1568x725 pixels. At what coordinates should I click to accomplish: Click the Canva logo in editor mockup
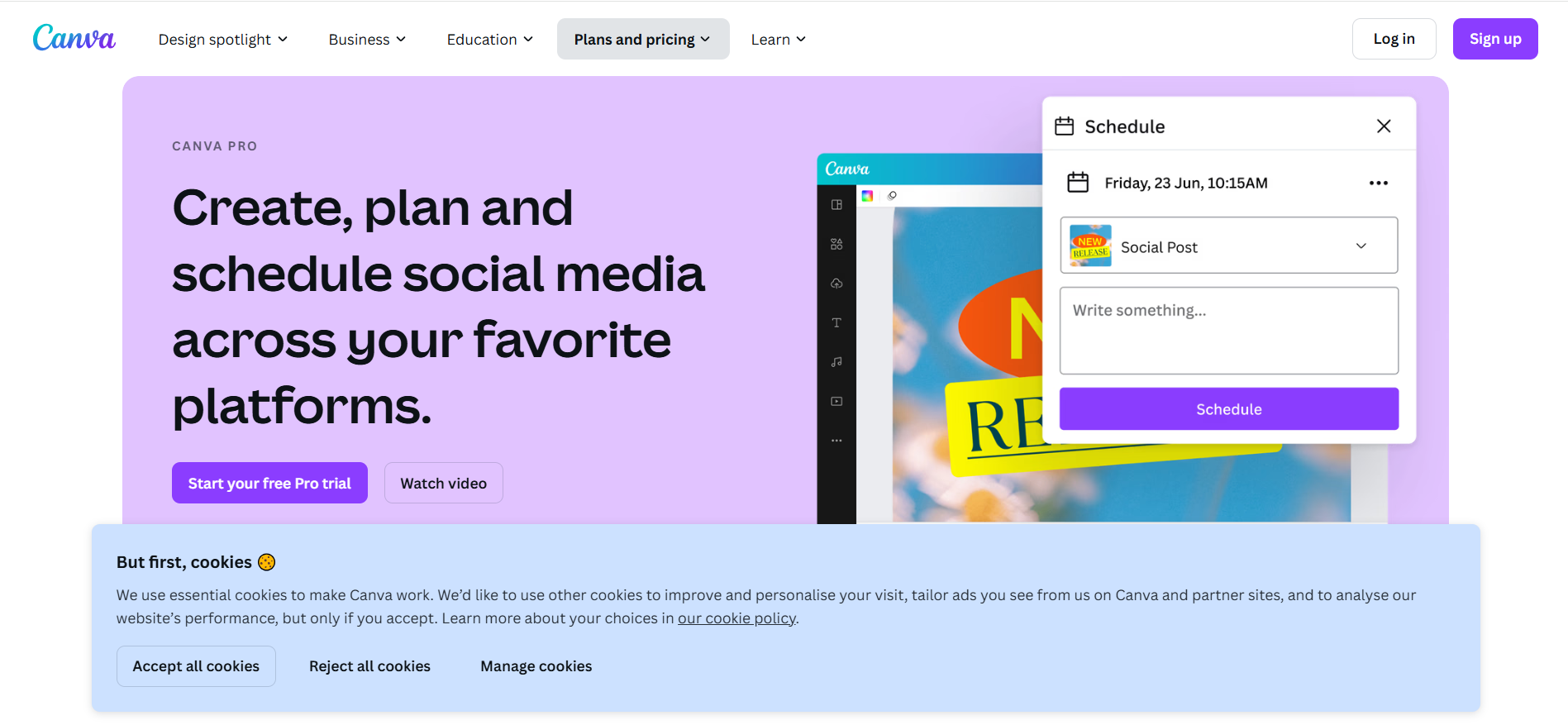point(847,169)
